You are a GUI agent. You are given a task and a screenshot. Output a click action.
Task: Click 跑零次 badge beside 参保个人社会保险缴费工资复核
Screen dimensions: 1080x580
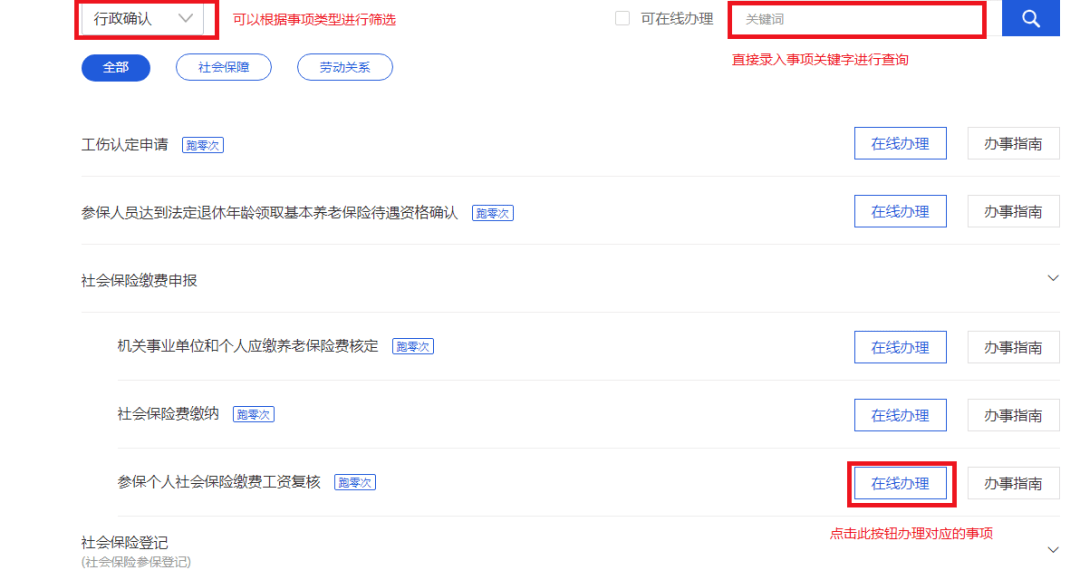(355, 482)
